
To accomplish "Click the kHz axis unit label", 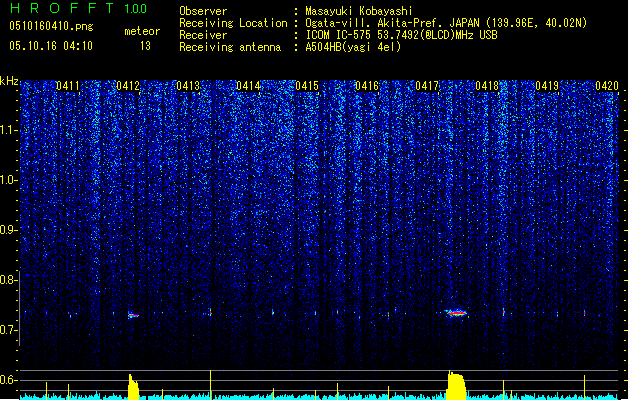I will pos(9,81).
